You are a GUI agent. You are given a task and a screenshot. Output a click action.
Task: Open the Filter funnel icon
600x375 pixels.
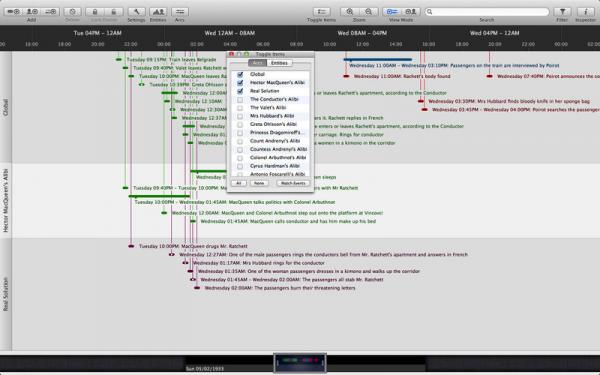tap(562, 12)
